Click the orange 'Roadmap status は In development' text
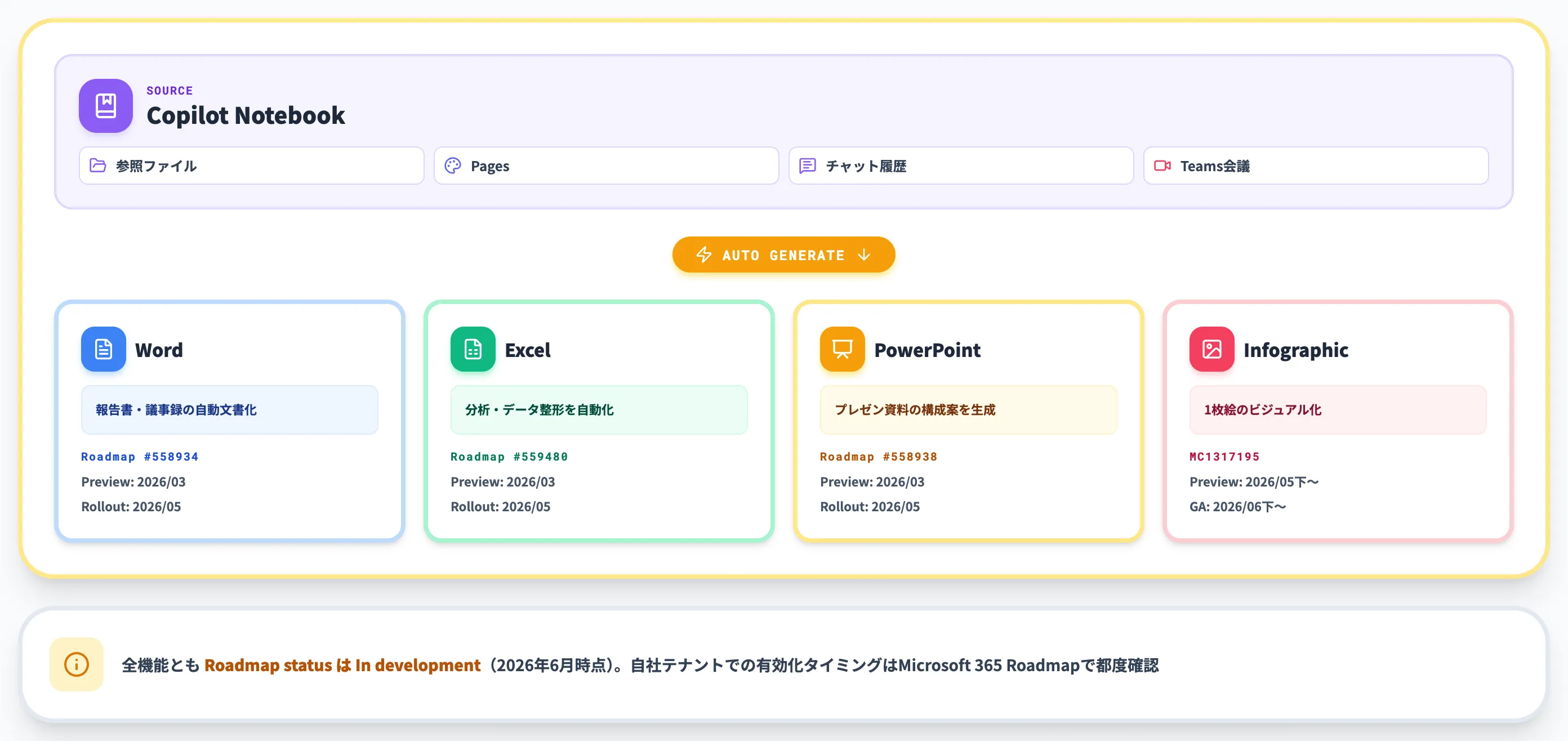This screenshot has height=741, width=1568. pyautogui.click(x=342, y=665)
